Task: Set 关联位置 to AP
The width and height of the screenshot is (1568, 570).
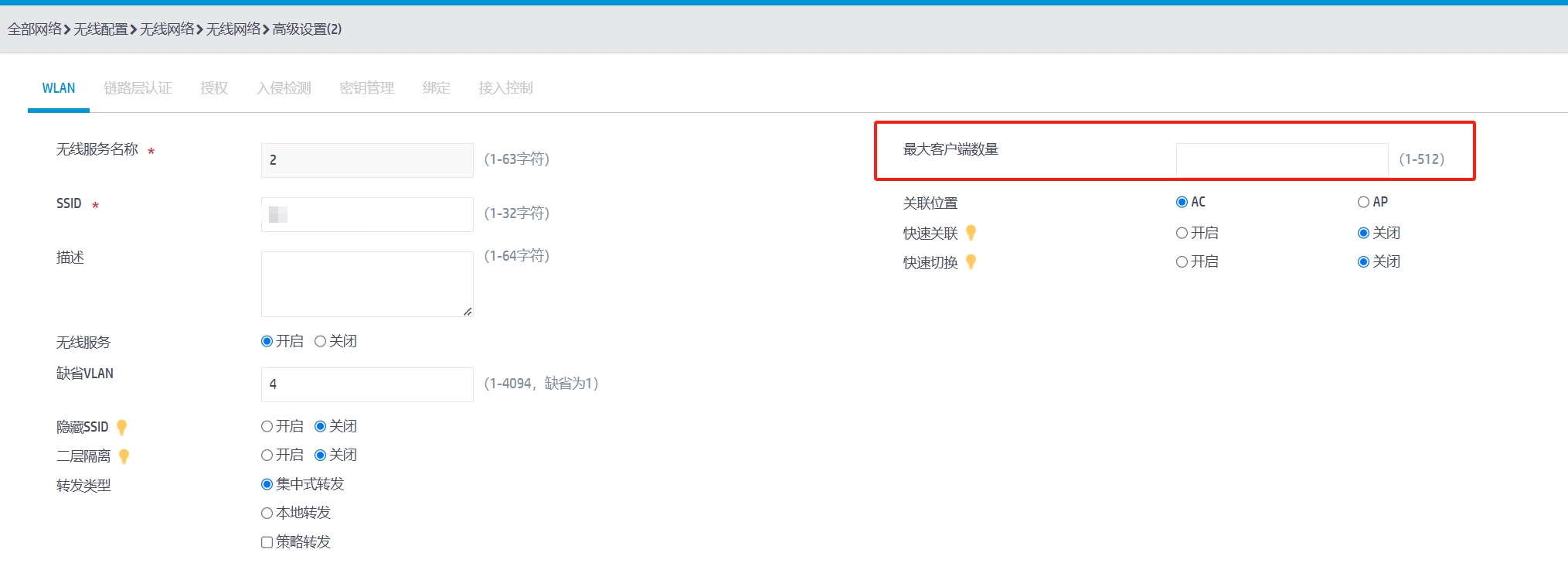Action: coord(1363,202)
